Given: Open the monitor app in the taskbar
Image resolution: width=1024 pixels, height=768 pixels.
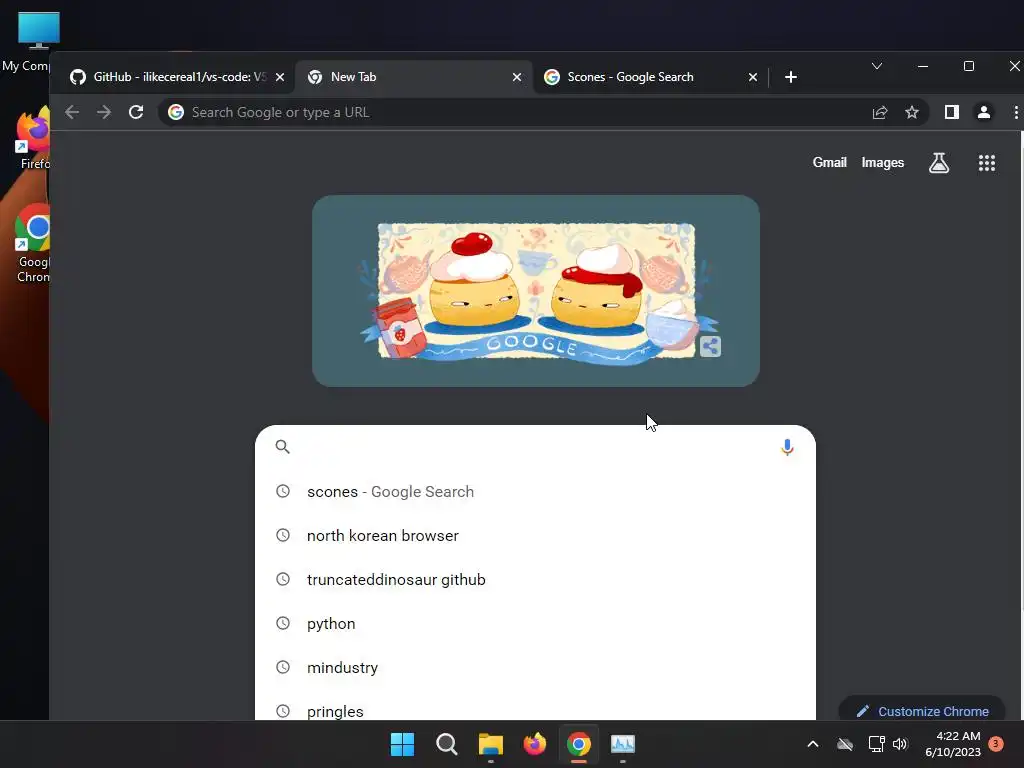Looking at the screenshot, I should coord(622,744).
